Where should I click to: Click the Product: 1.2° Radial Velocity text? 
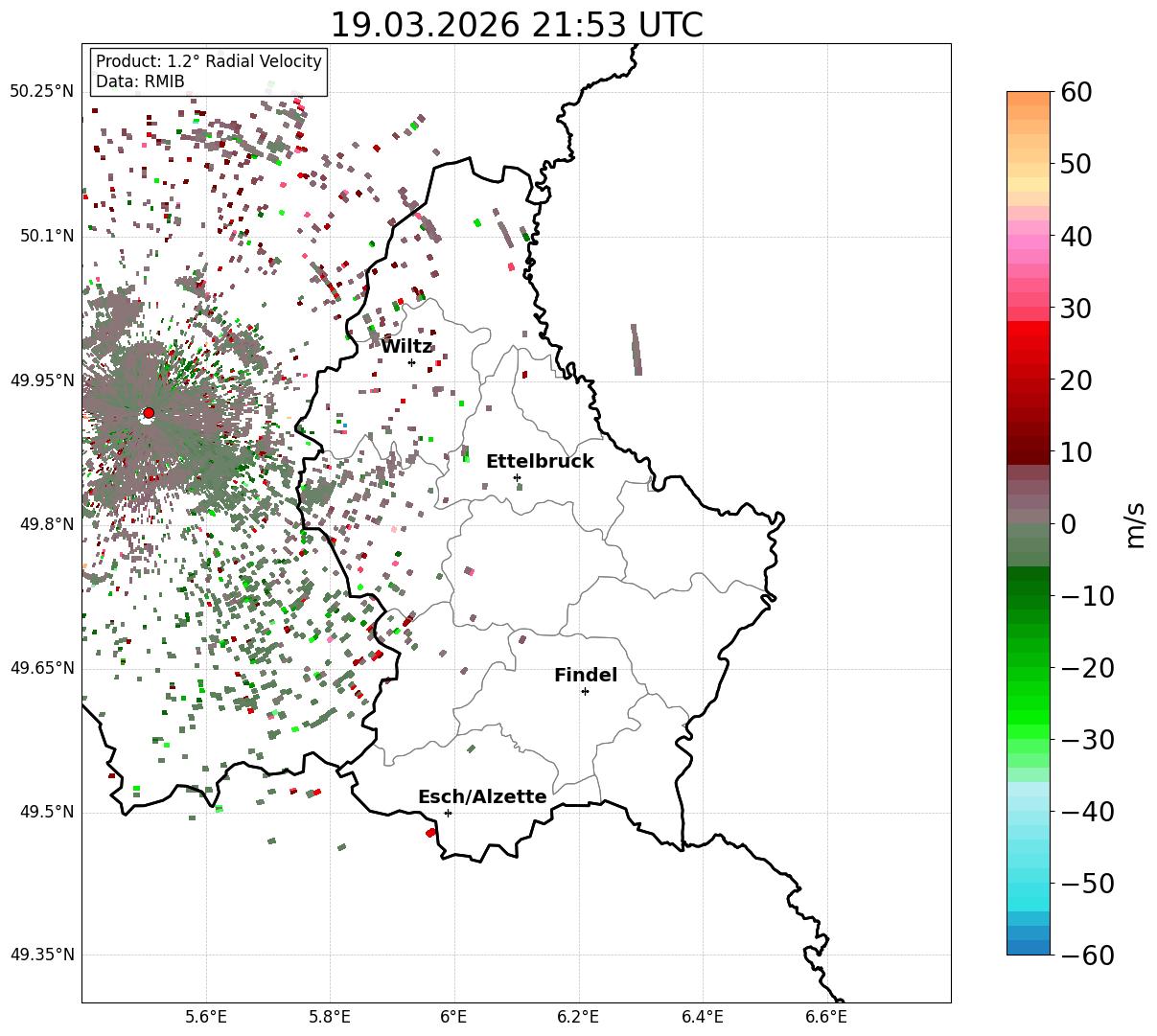(209, 61)
